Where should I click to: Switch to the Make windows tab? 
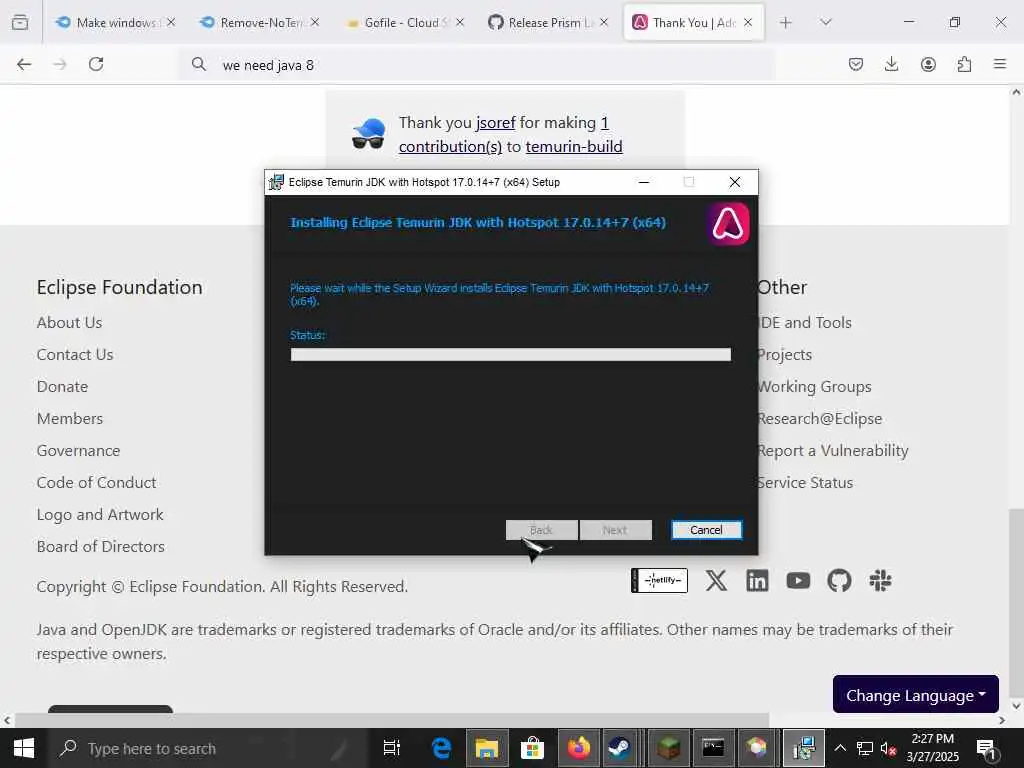coord(116,22)
